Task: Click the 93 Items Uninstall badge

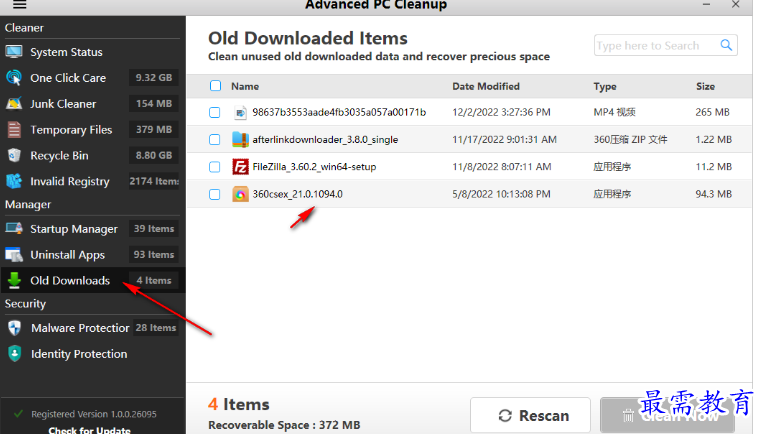Action: tap(154, 255)
